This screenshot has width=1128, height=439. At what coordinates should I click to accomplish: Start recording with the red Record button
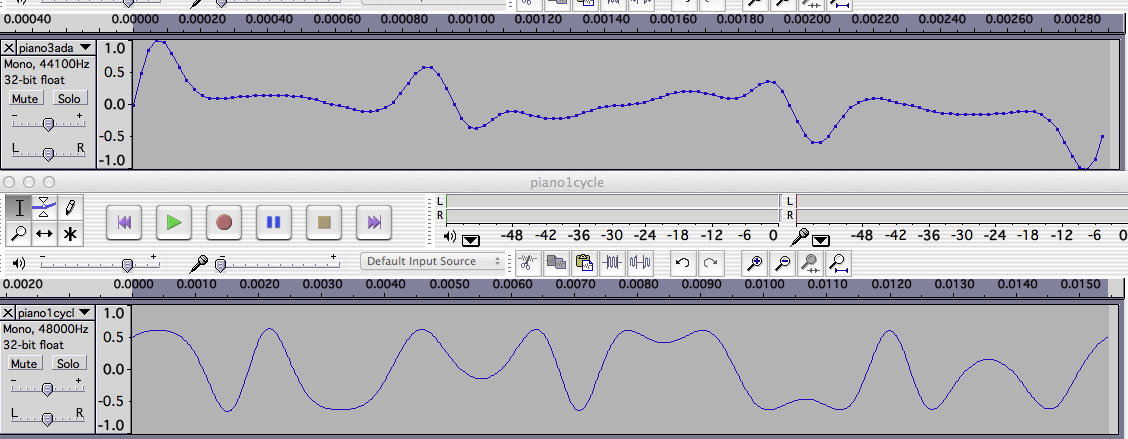(x=224, y=222)
